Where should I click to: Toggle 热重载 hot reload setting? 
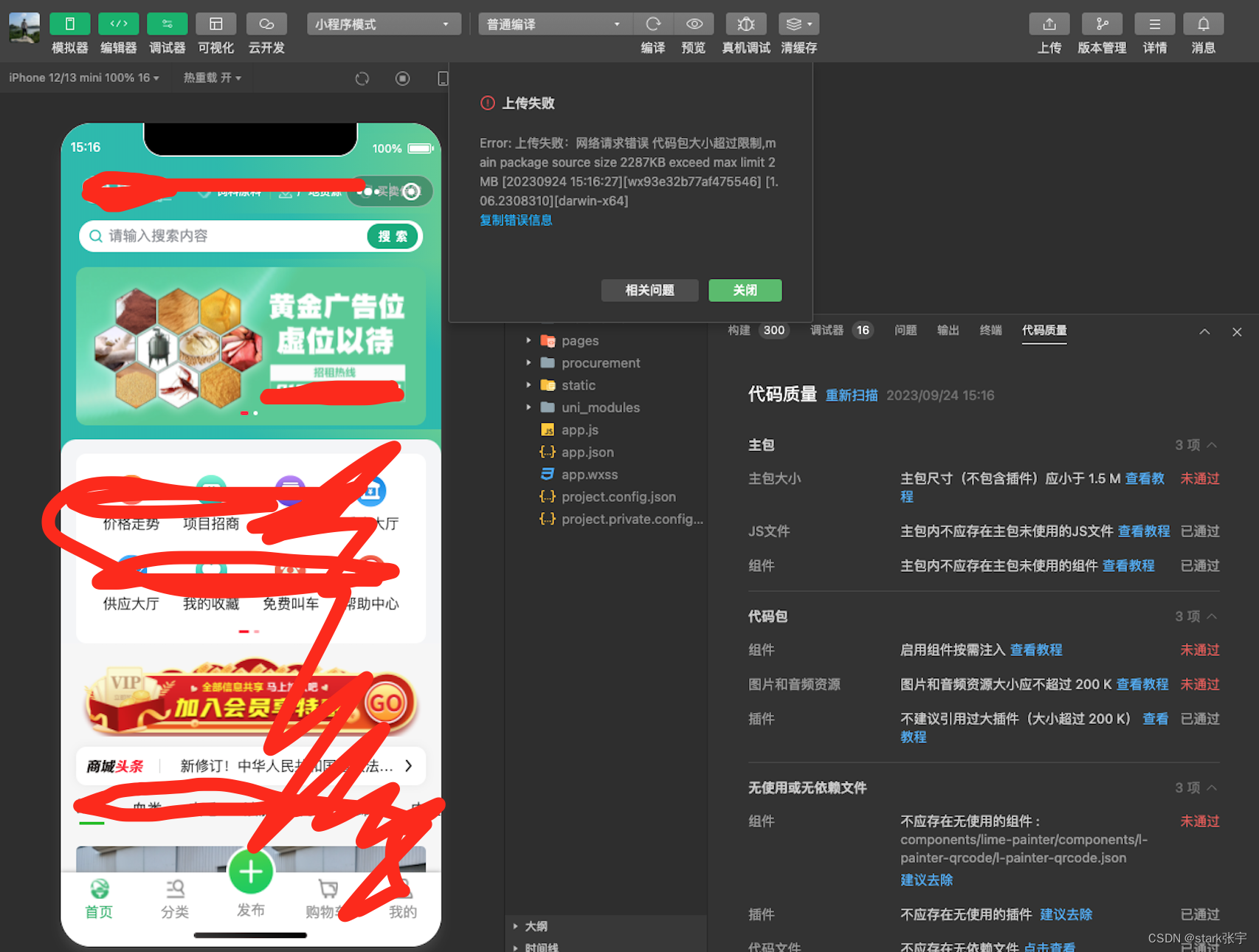pos(211,77)
